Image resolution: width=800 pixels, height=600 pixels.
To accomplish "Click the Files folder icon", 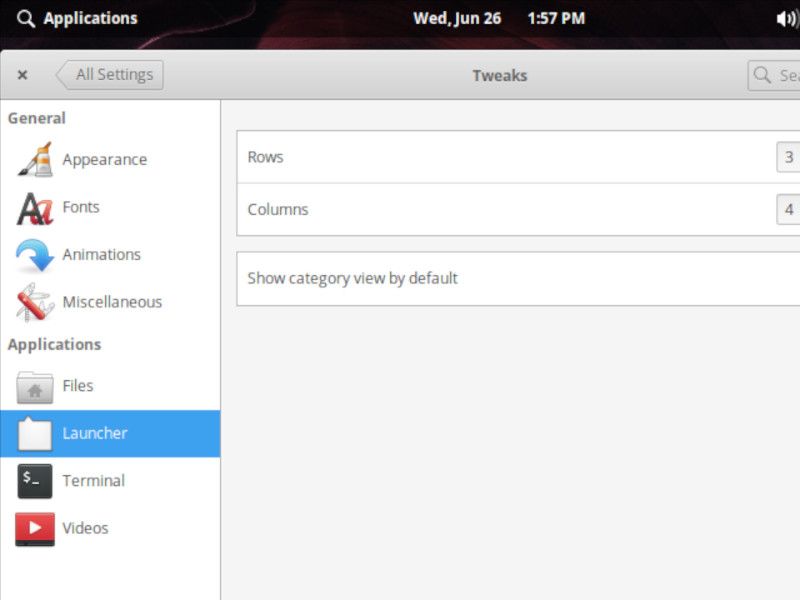I will [35, 386].
